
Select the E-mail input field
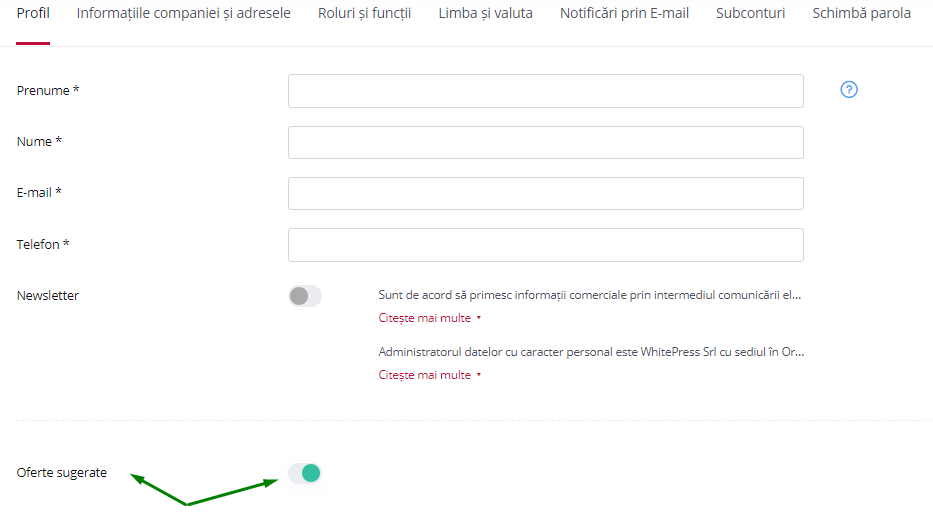point(546,193)
